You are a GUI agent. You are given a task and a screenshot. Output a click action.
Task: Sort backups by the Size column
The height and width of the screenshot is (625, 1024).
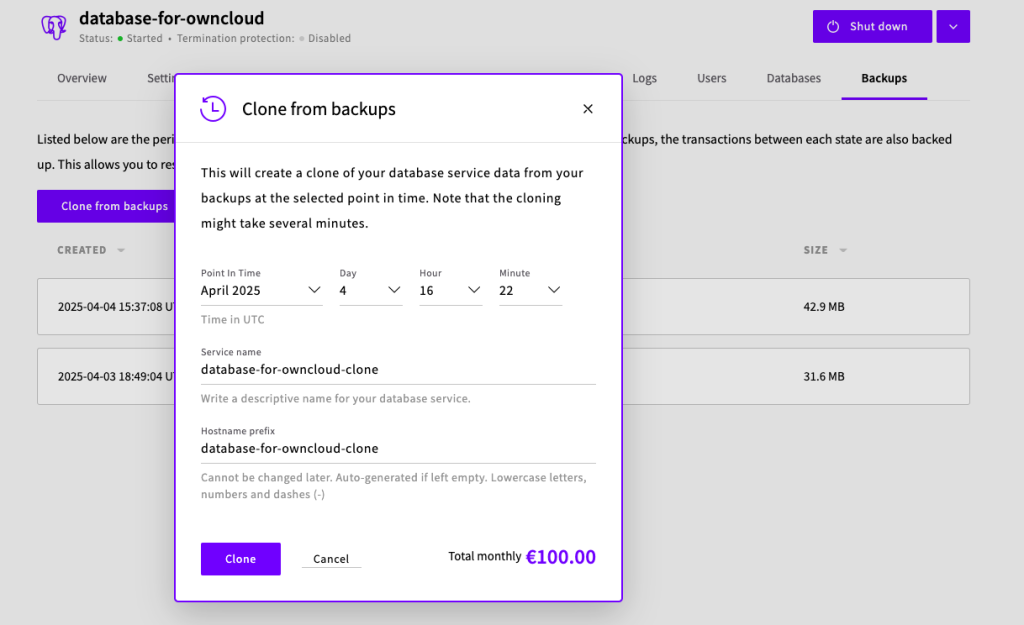coord(825,250)
